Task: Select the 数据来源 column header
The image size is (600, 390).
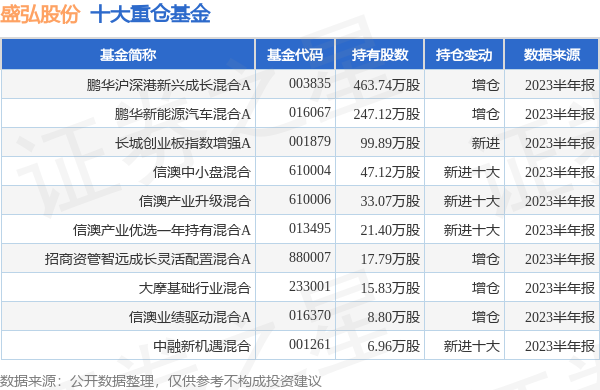Action: pyautogui.click(x=552, y=55)
